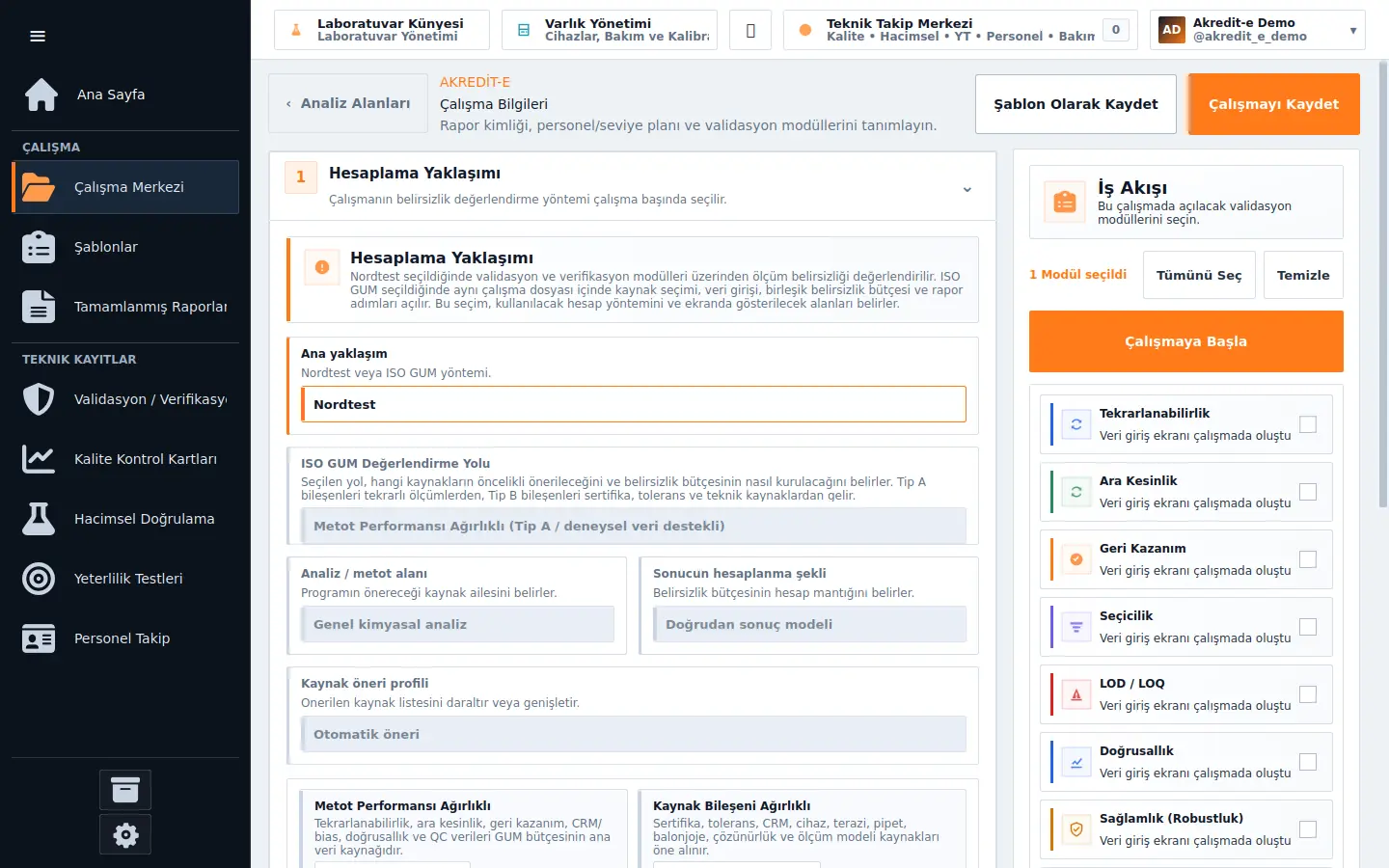Open the Analiz / metot alanı dropdown

tap(457, 624)
